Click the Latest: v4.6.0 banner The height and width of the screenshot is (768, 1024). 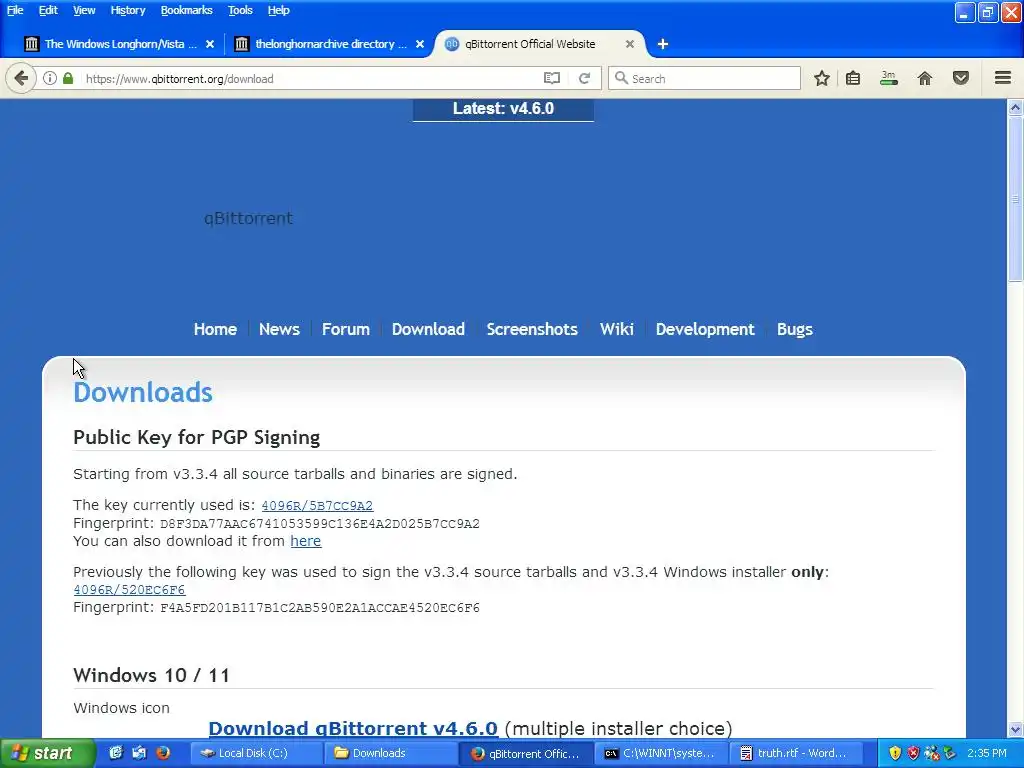point(503,109)
